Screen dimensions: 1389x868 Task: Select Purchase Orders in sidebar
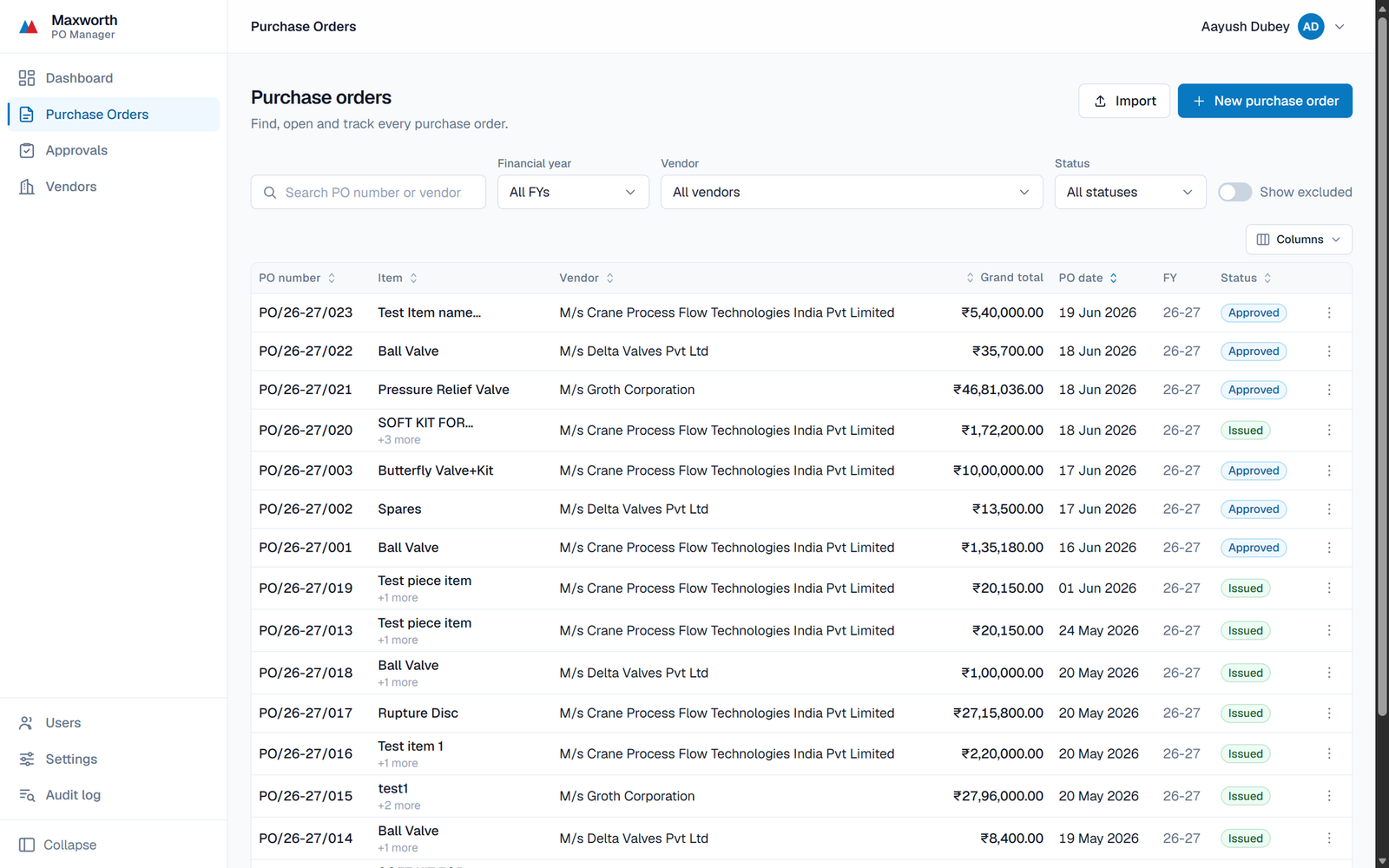114,115
